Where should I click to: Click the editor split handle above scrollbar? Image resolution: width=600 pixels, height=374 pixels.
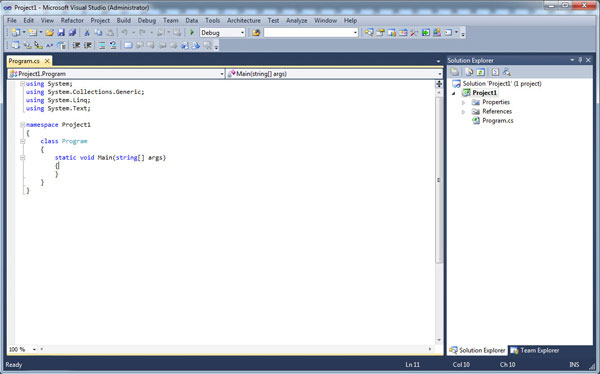coord(439,84)
